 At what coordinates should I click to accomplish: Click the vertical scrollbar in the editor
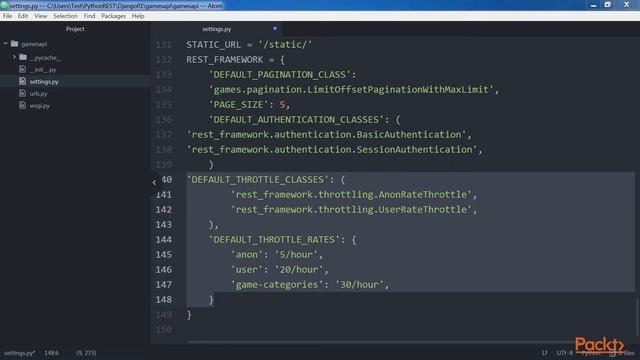pyautogui.click(x=637, y=316)
